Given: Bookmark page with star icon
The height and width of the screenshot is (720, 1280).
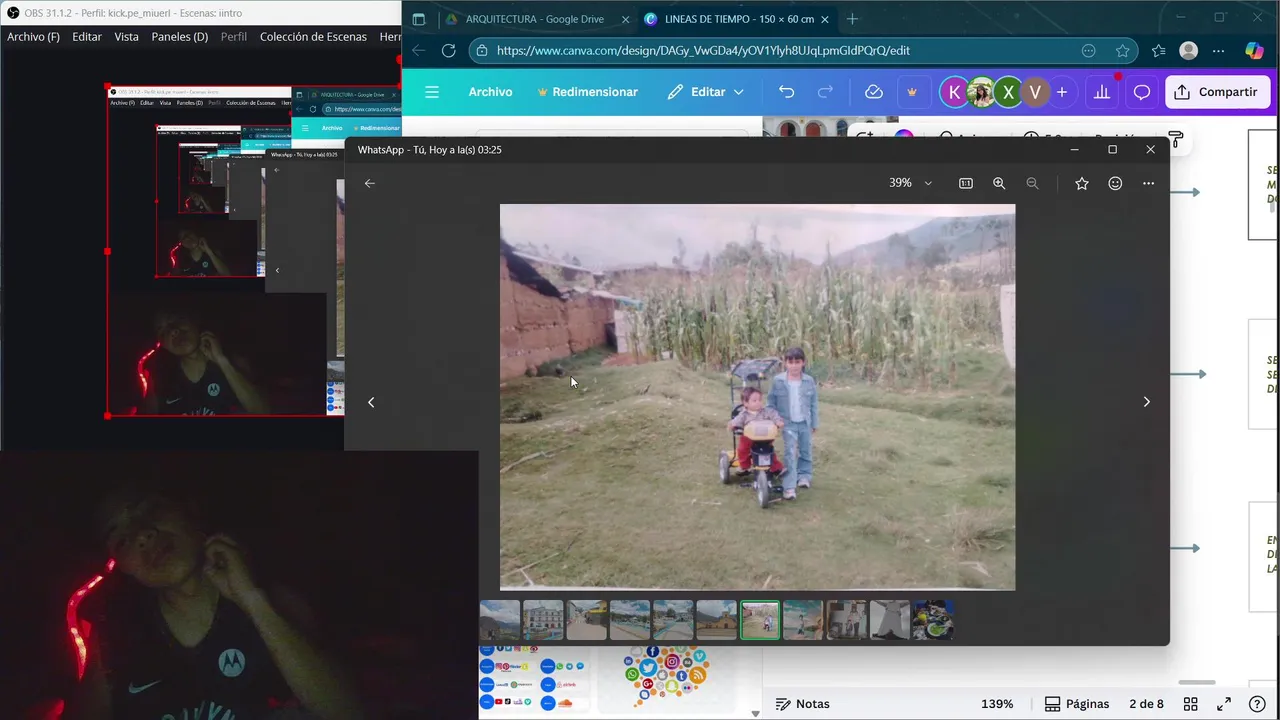Looking at the screenshot, I should tap(1122, 50).
